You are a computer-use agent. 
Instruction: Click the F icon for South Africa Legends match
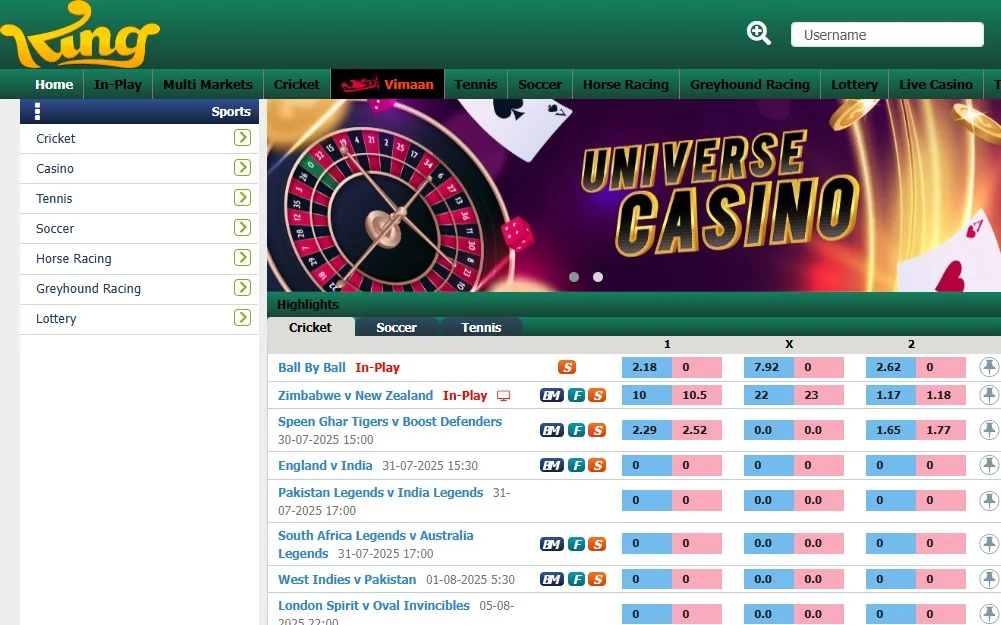pyautogui.click(x=576, y=544)
